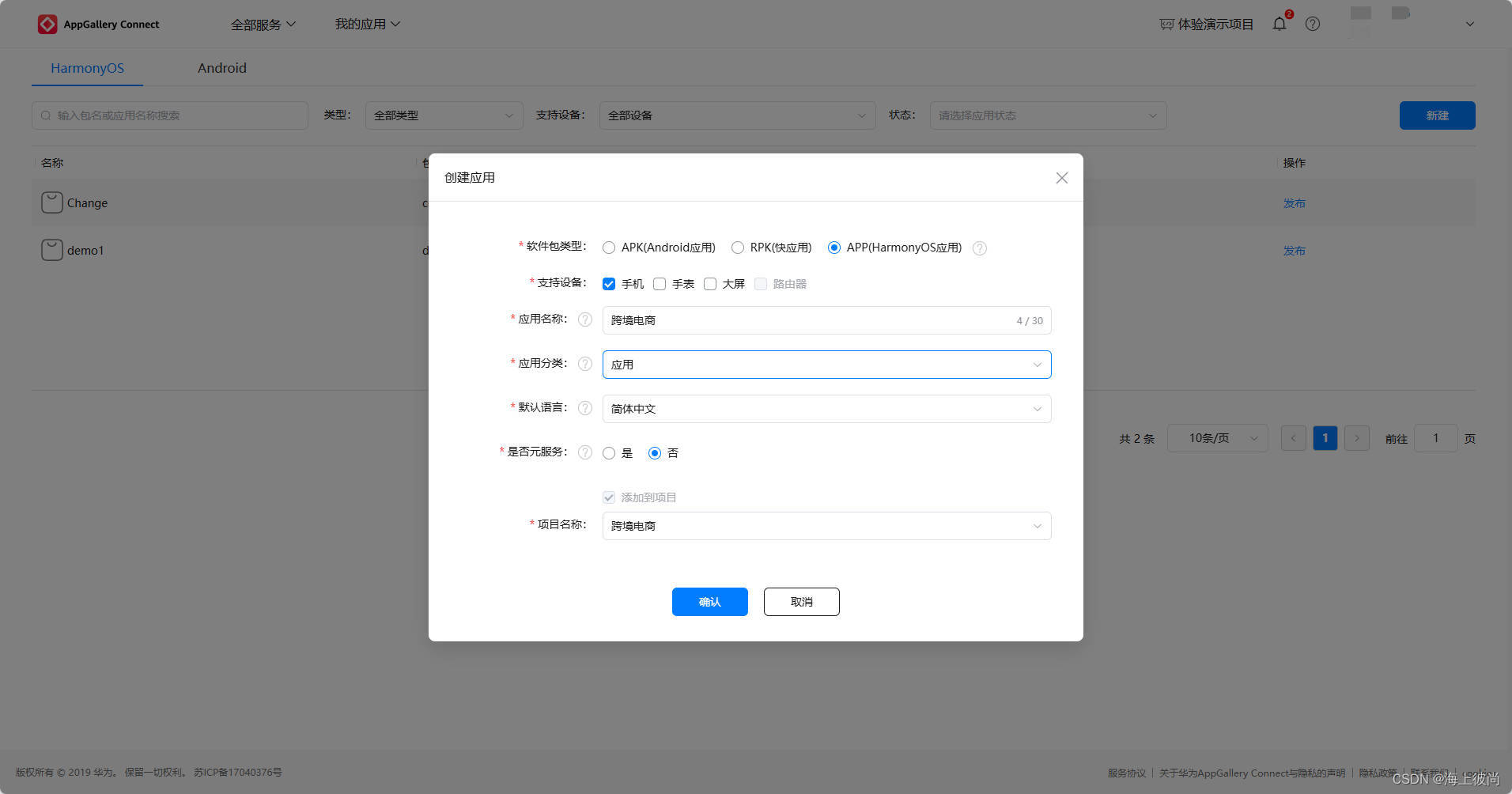Switch to the Android tab
The height and width of the screenshot is (794, 1512).
[222, 68]
